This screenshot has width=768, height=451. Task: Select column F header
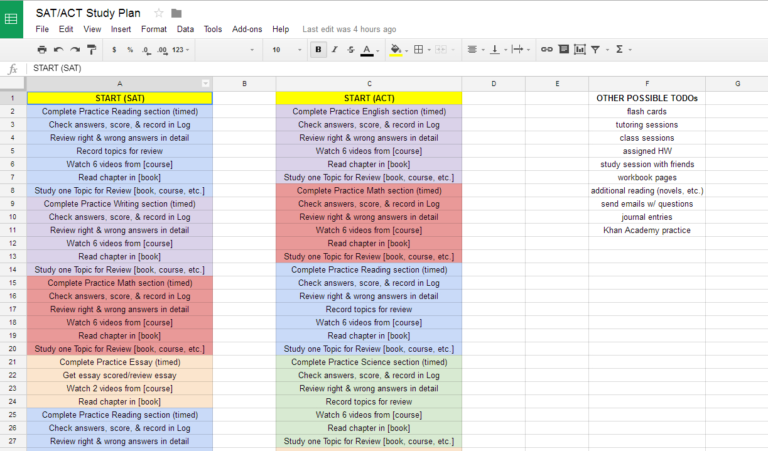pos(647,84)
